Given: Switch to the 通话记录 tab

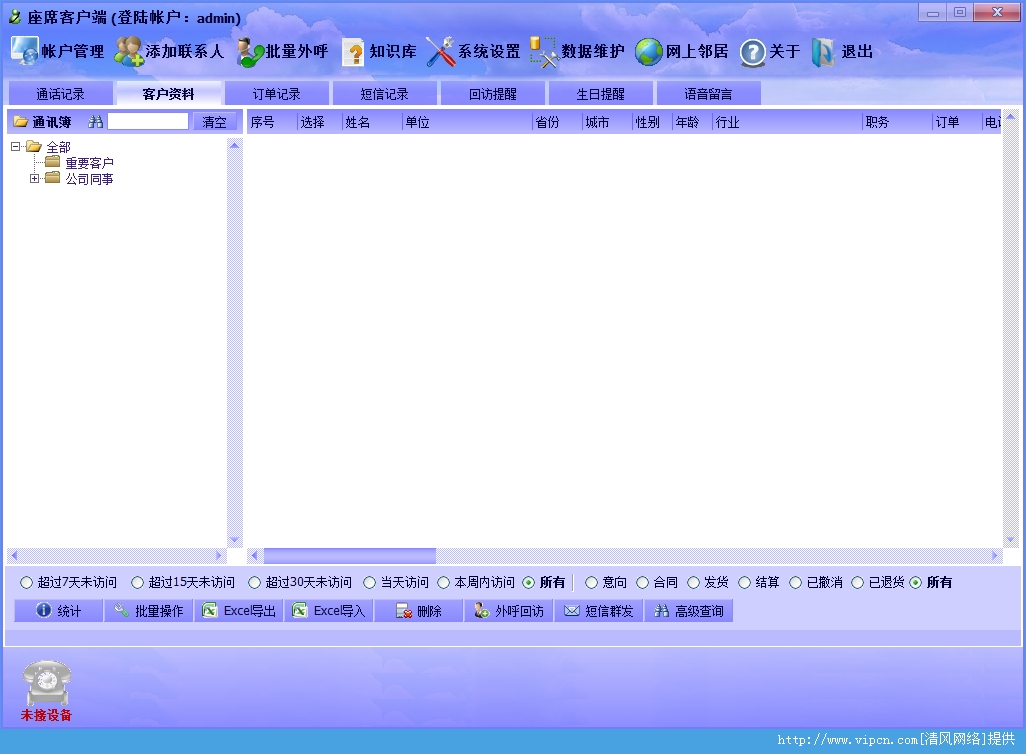Looking at the screenshot, I should tap(60, 94).
